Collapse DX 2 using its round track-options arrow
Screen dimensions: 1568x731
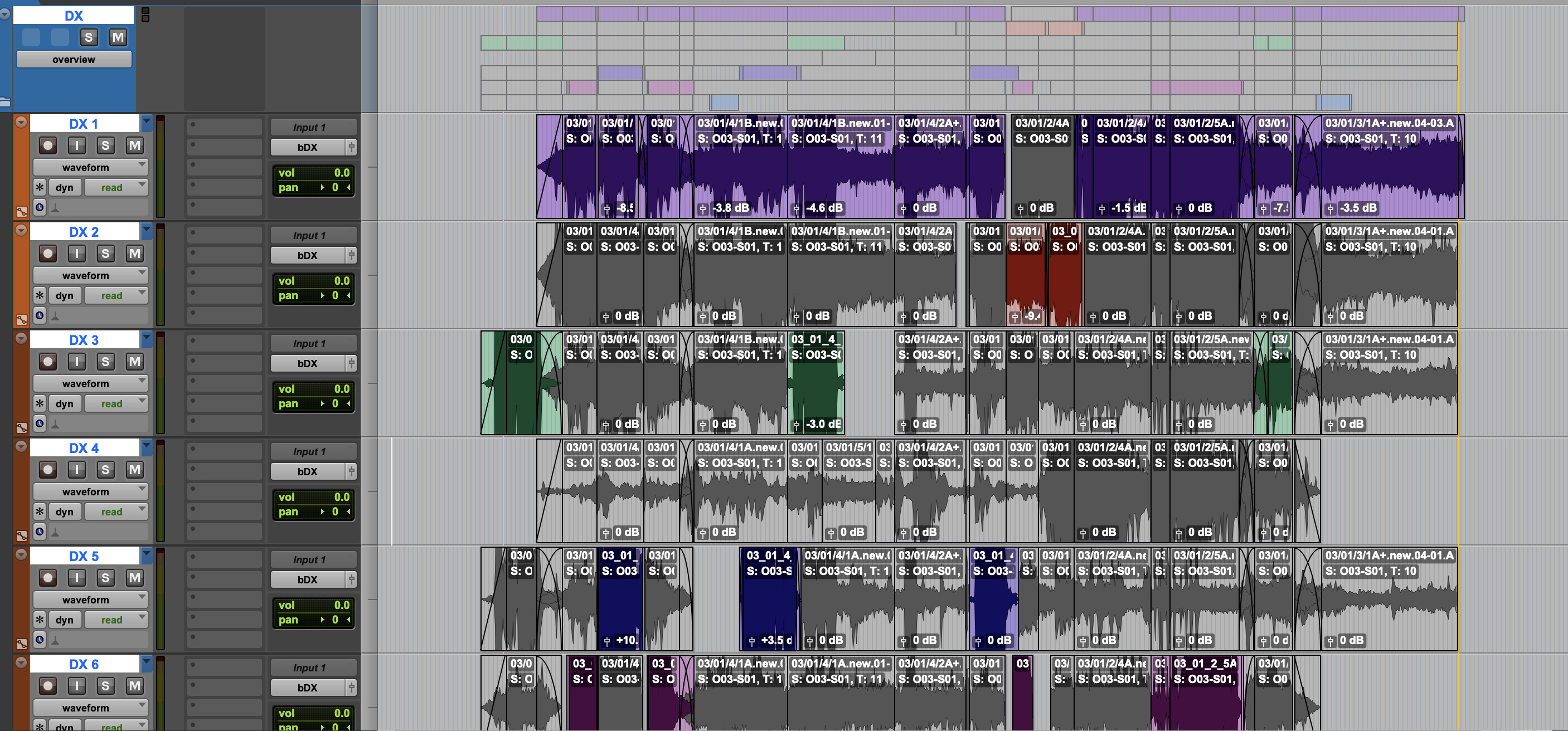click(x=21, y=231)
